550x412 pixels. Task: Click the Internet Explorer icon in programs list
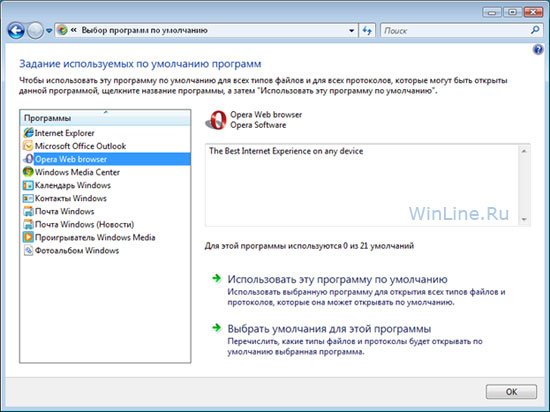28,133
